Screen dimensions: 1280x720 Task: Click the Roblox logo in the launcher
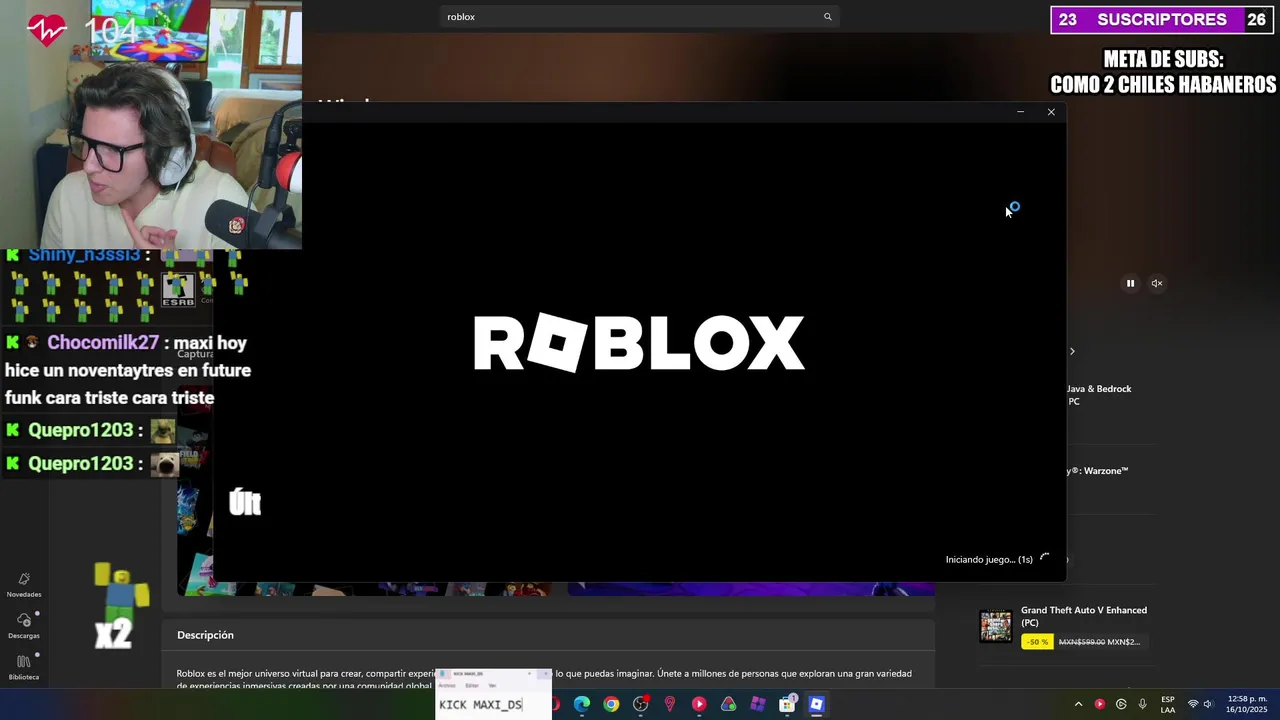click(x=639, y=343)
